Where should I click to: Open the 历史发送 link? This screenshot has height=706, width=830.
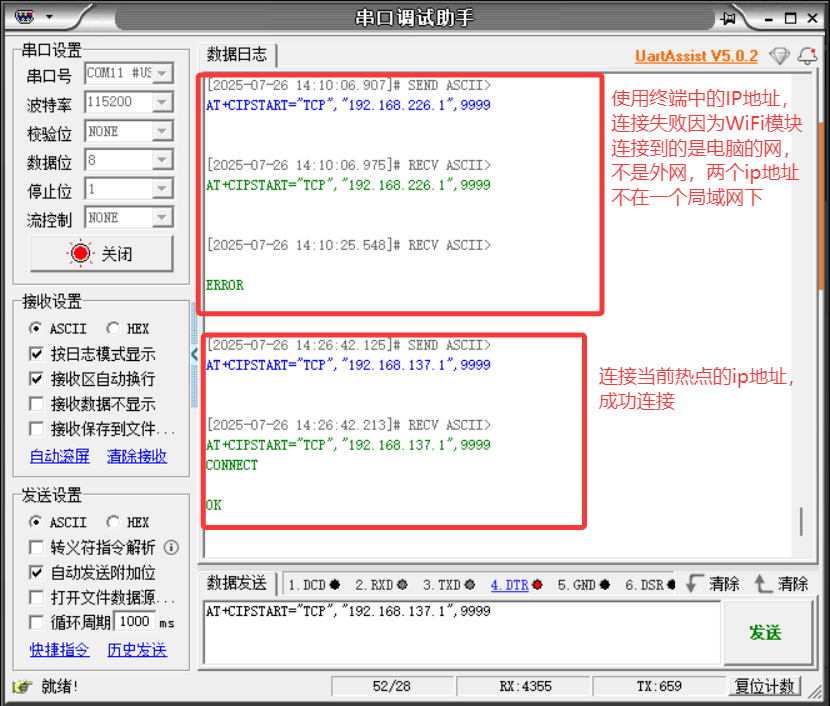137,649
